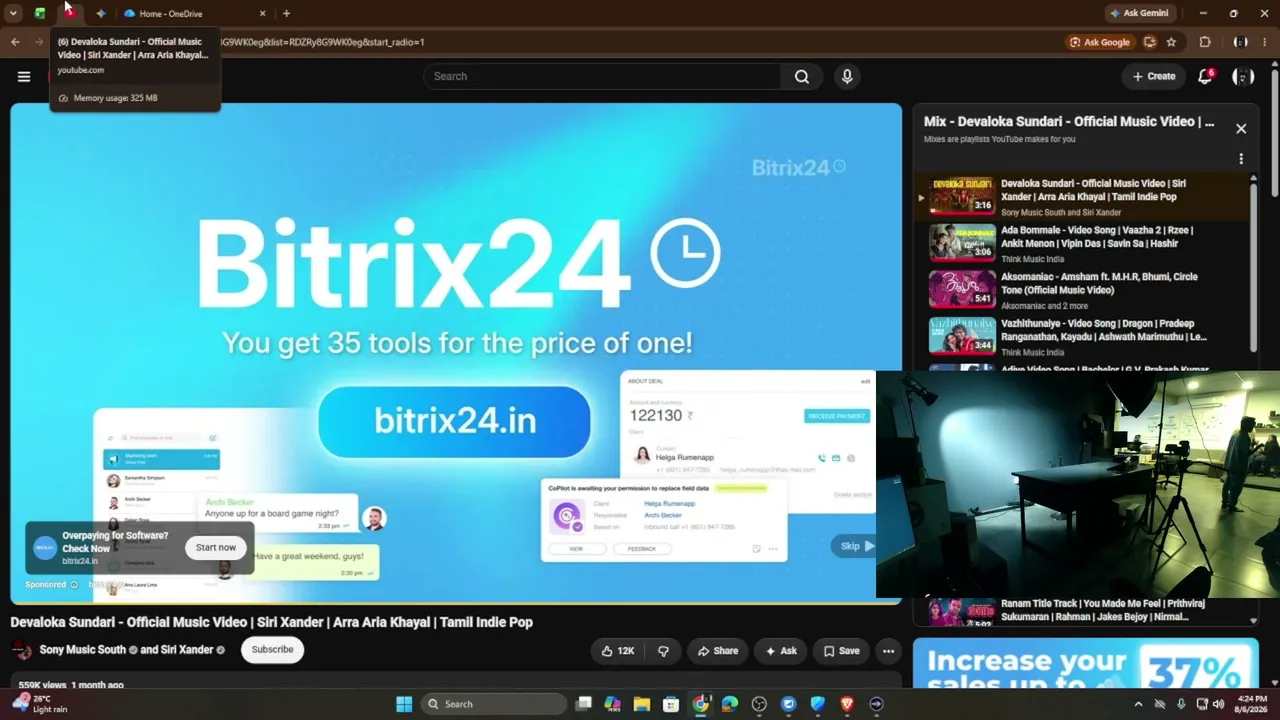The width and height of the screenshot is (1280, 720).
Task: Click the 'Increase your sales' ad banner
Action: (x=1085, y=665)
